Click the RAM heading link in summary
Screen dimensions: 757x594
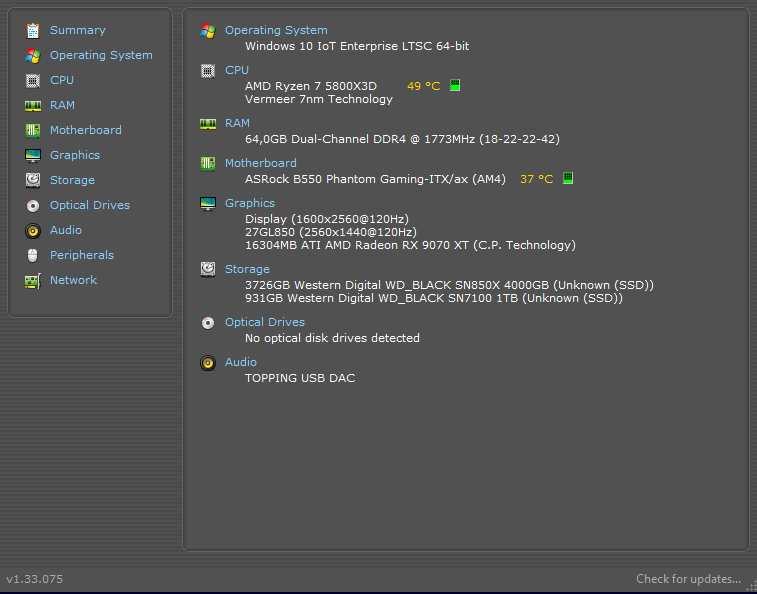237,123
